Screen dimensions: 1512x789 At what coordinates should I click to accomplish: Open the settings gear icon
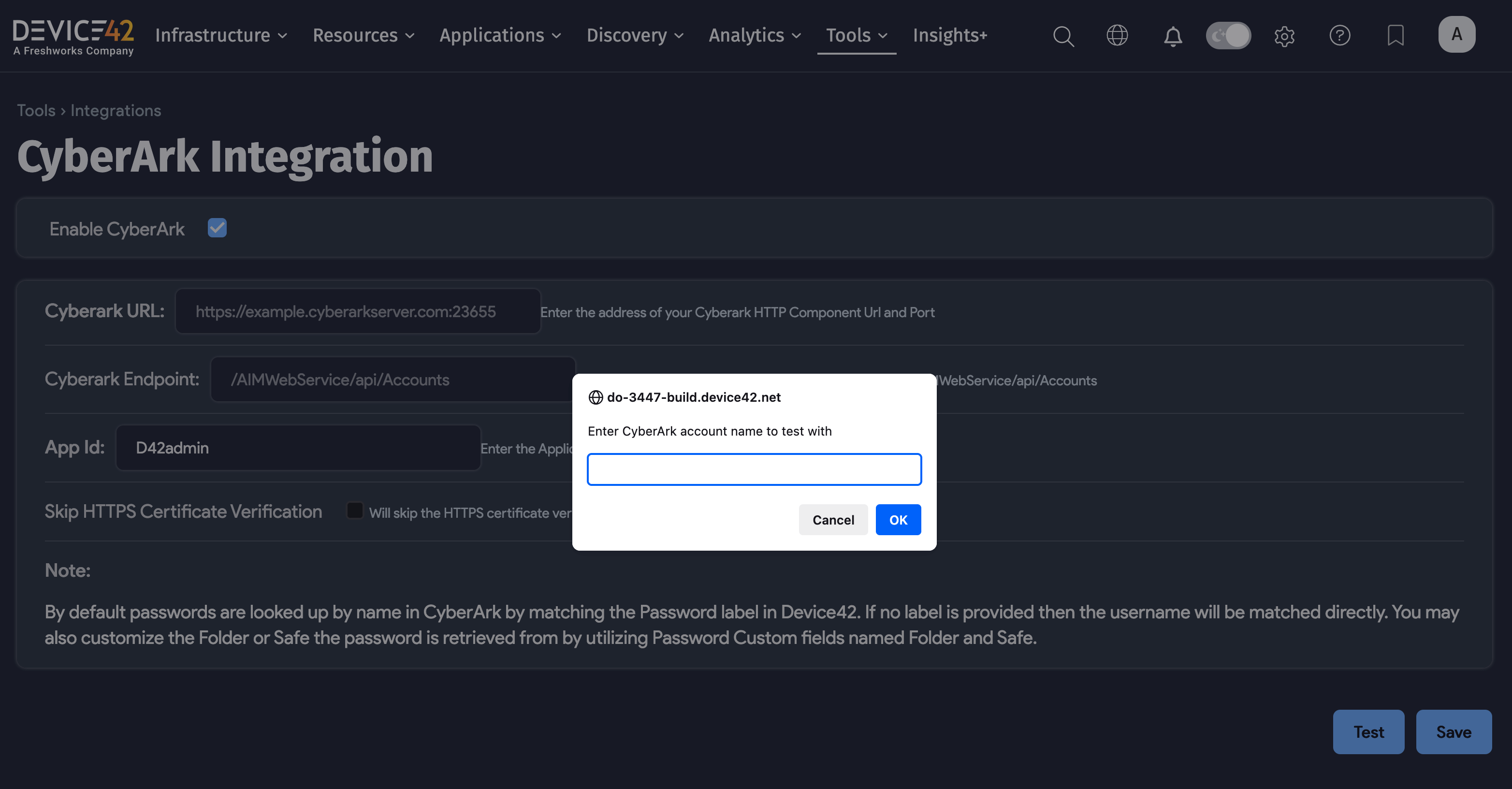click(1284, 36)
